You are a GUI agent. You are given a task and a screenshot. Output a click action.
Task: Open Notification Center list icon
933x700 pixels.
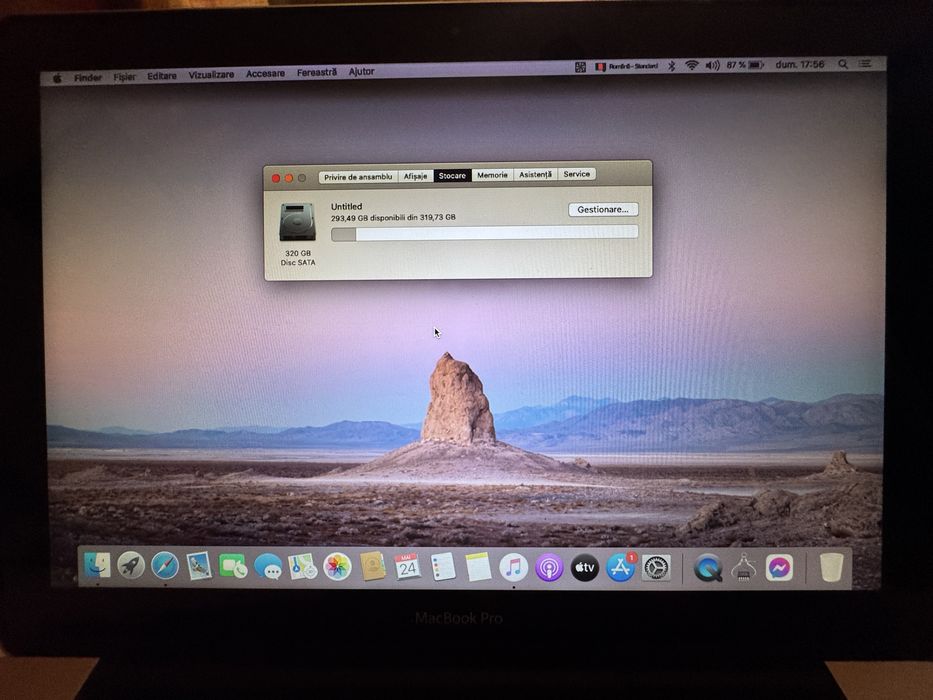click(x=865, y=63)
